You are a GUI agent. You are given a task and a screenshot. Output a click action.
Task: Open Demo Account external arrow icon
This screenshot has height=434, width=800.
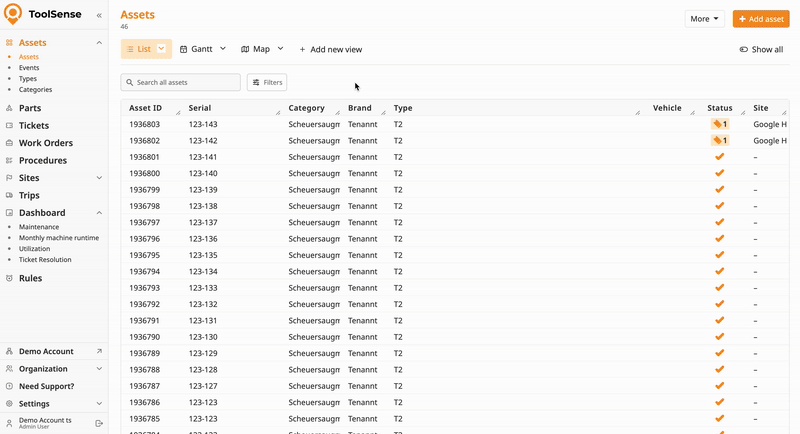(99, 351)
